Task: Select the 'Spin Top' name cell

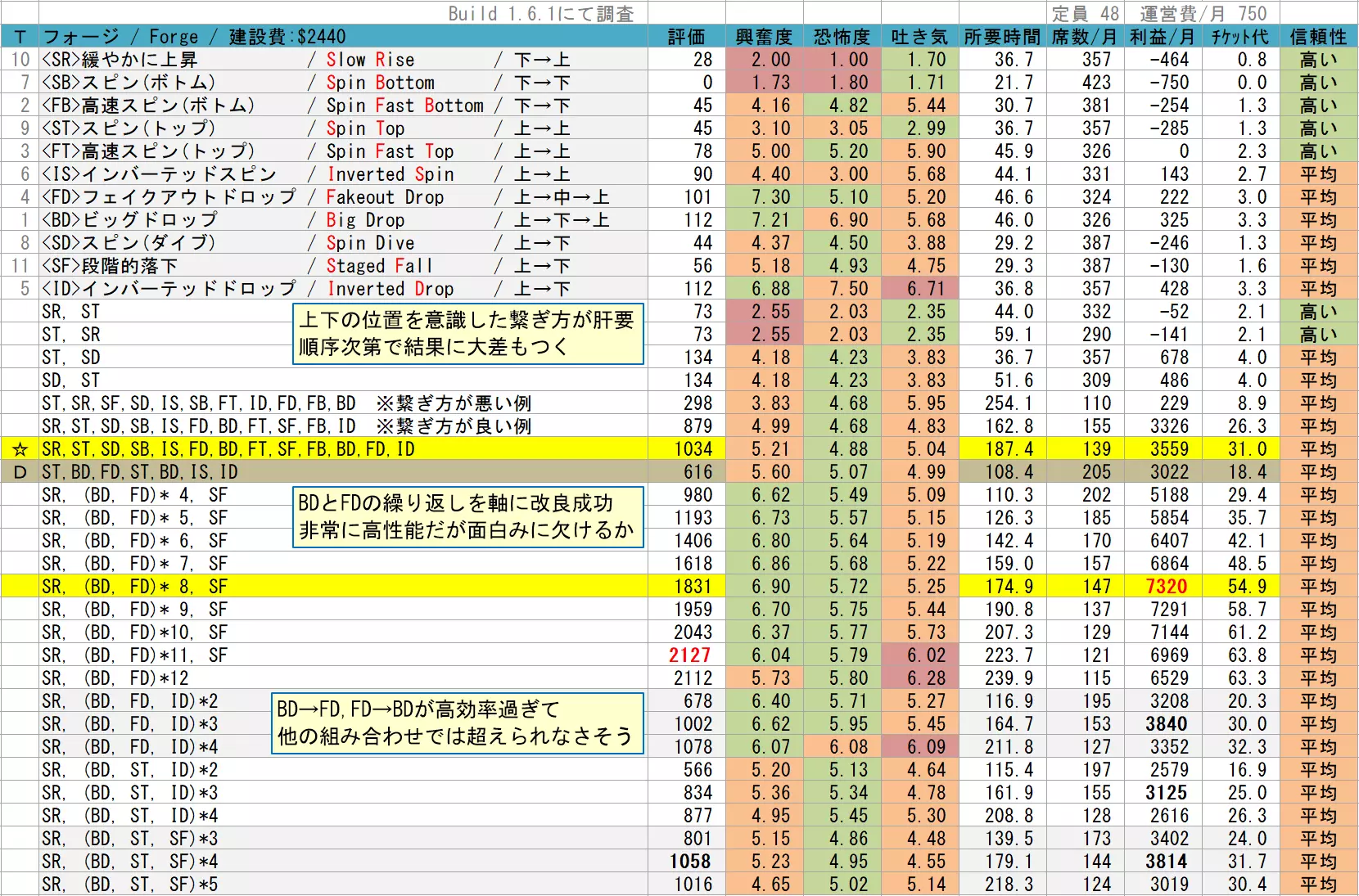Action: coord(365,128)
